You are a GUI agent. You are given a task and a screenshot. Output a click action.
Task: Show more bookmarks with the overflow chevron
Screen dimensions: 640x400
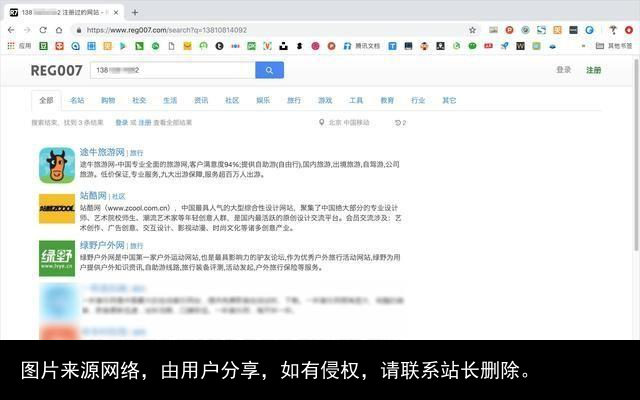[584, 46]
